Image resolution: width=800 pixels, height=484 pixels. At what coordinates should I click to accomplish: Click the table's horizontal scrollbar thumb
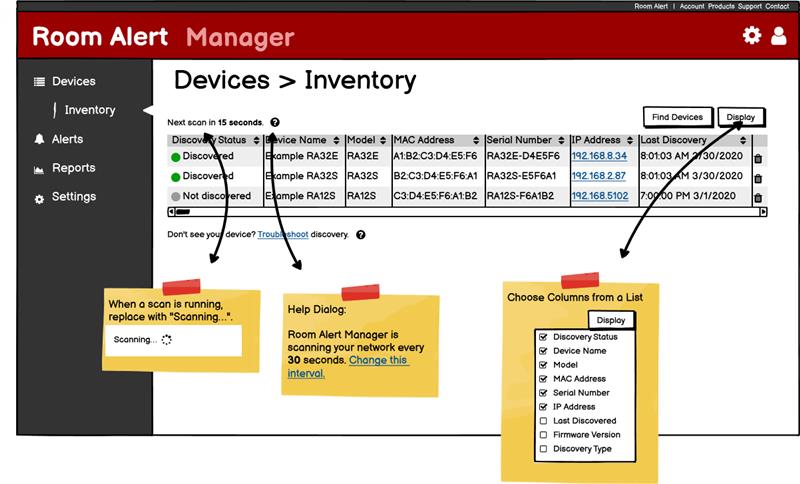(x=183, y=212)
